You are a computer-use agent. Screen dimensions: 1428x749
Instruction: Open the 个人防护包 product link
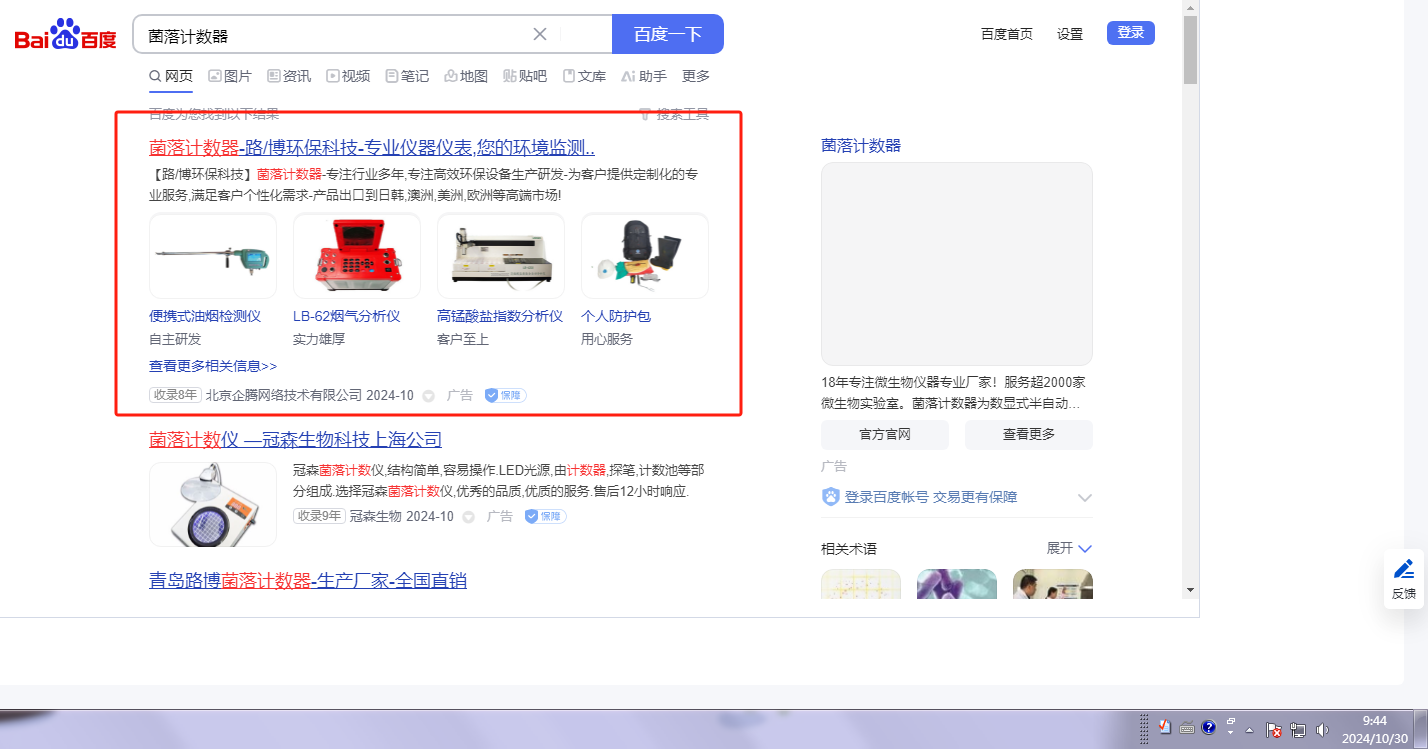616,316
